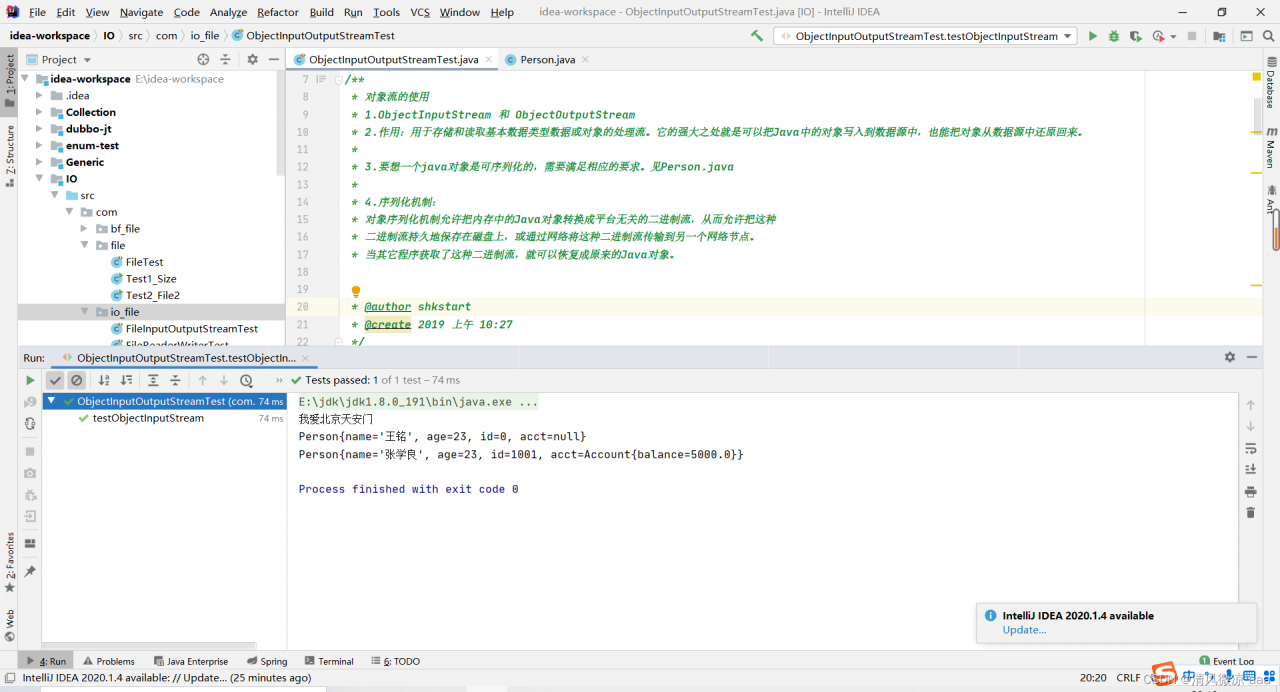Open Project Structure icon in toolbar

click(1219, 36)
